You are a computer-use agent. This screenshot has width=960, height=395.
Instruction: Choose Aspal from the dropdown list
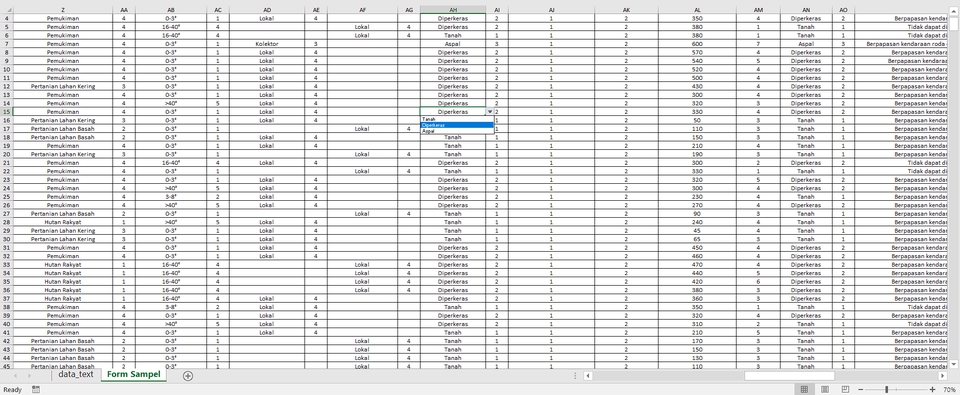[x=457, y=131]
